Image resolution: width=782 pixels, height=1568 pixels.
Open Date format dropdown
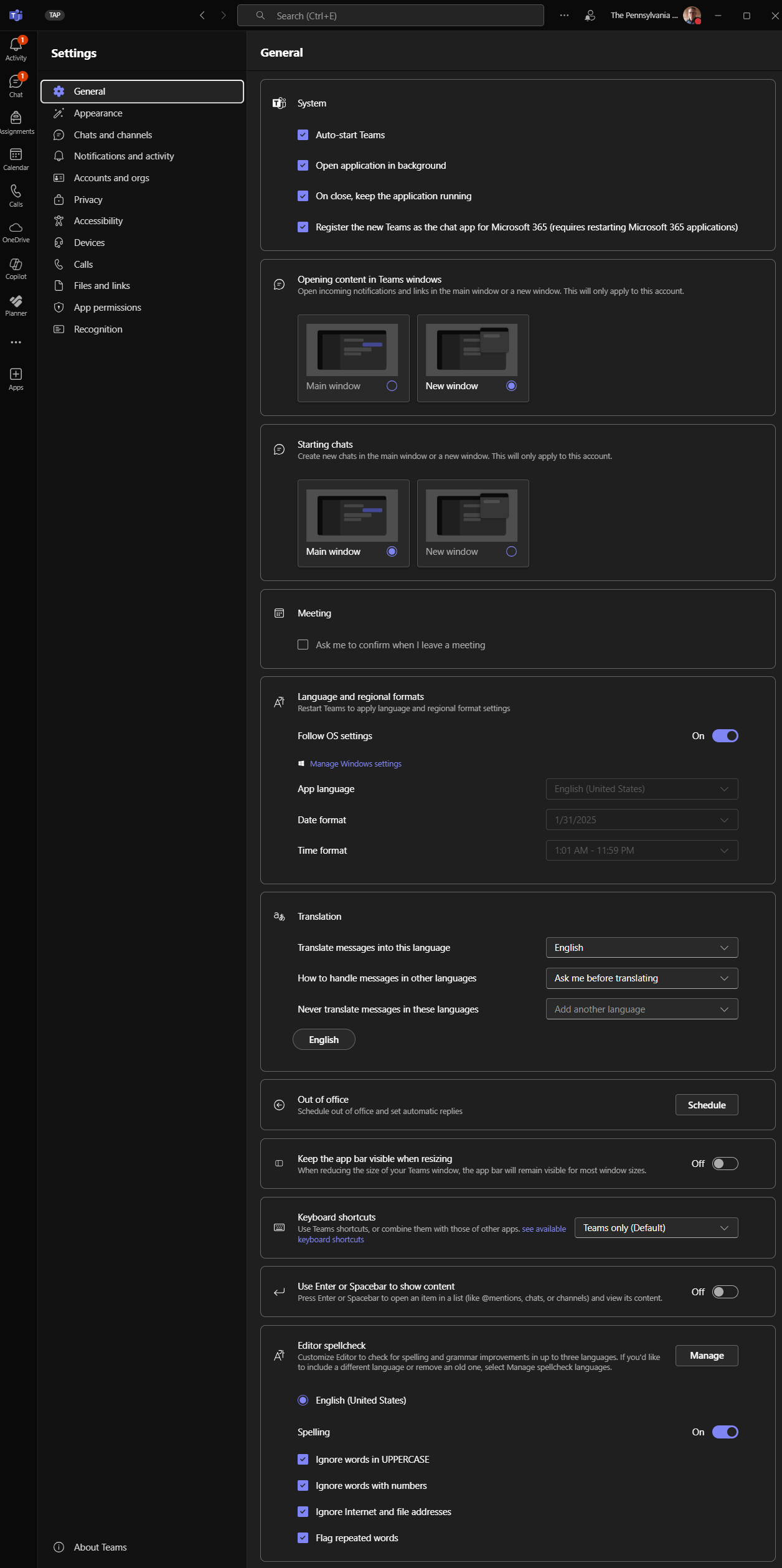click(642, 819)
